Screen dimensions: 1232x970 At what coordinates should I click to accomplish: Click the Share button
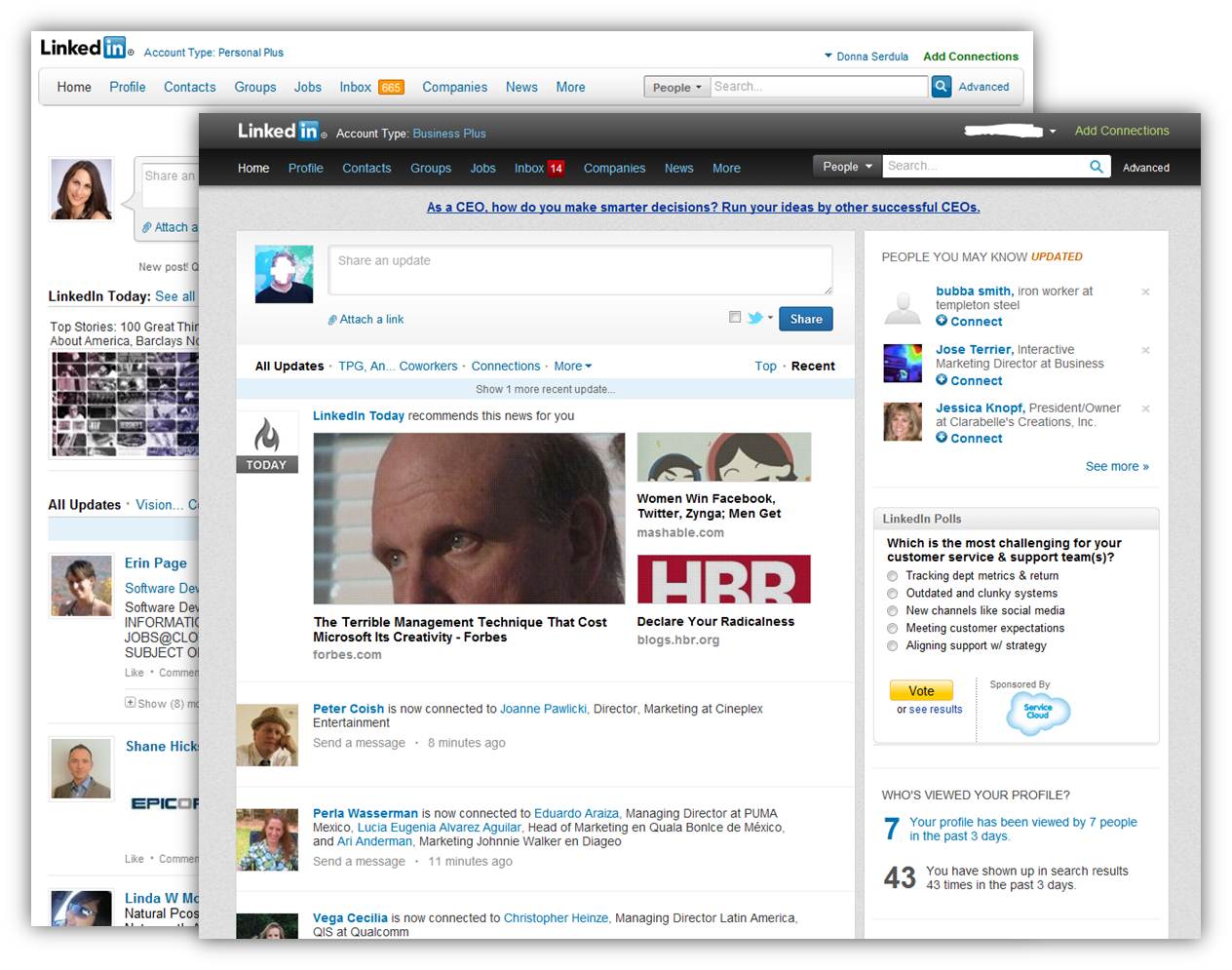(x=805, y=318)
